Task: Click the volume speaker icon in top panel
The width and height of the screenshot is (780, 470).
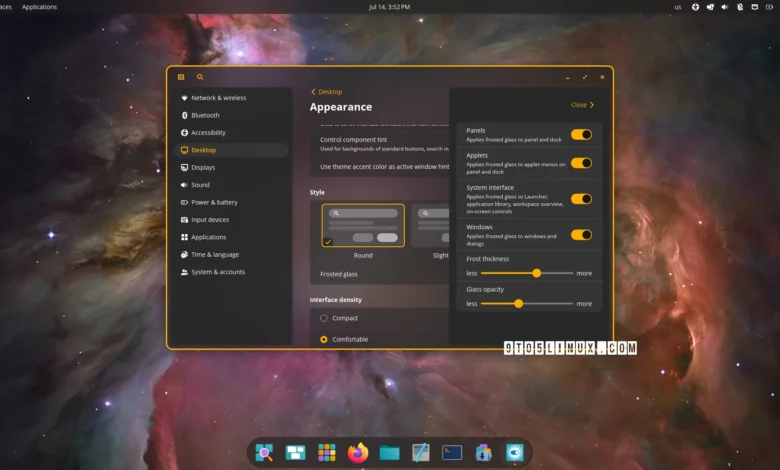Action: click(725, 7)
